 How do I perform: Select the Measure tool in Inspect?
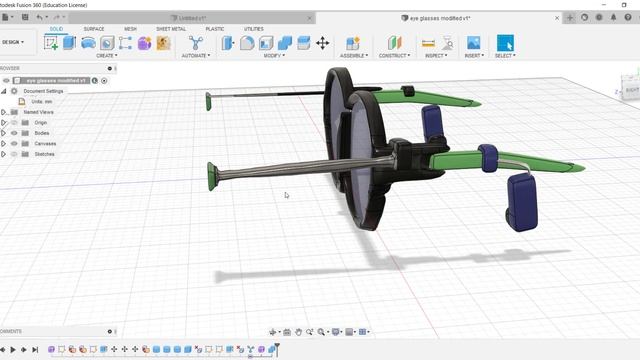click(428, 43)
